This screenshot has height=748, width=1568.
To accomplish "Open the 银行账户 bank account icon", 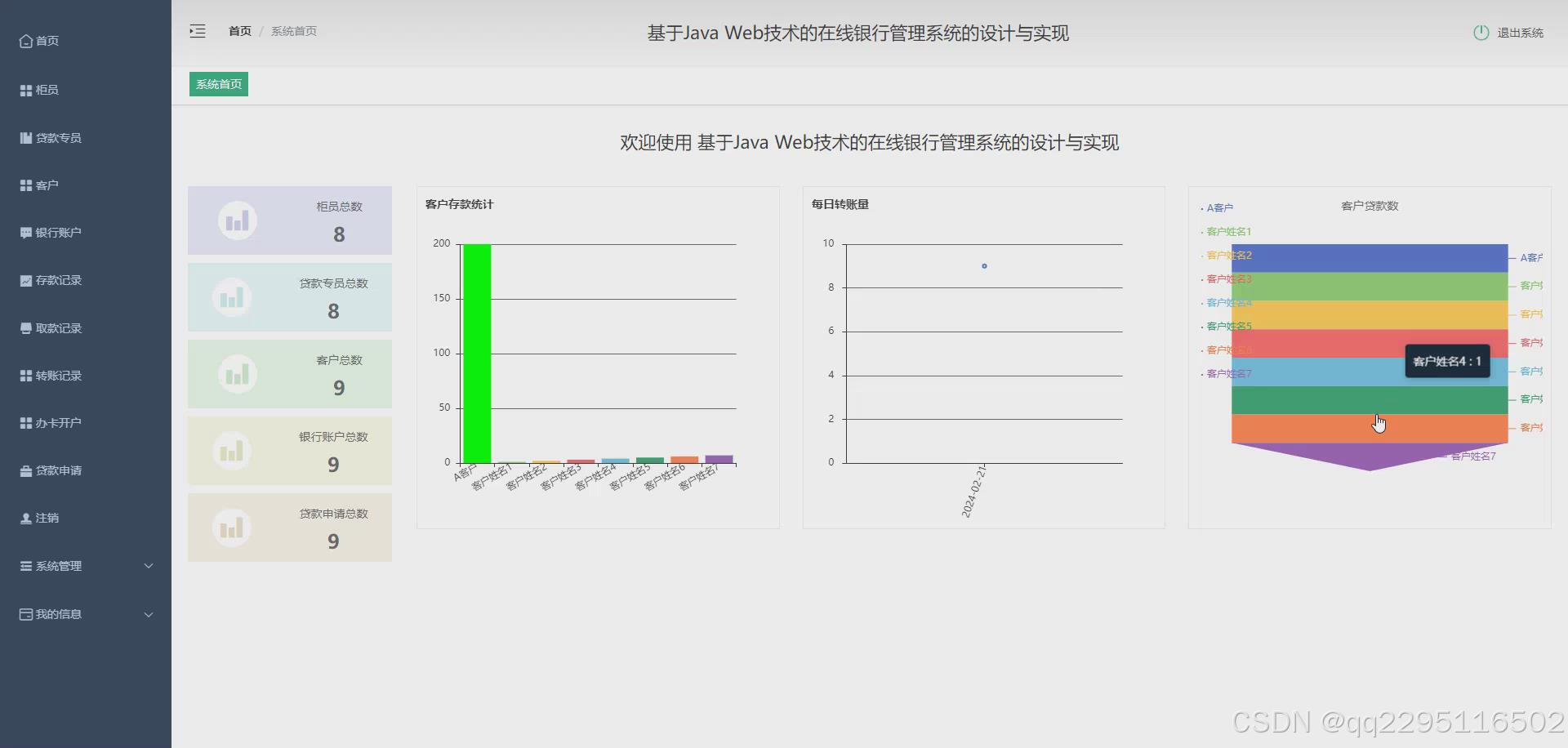I will (x=24, y=232).
